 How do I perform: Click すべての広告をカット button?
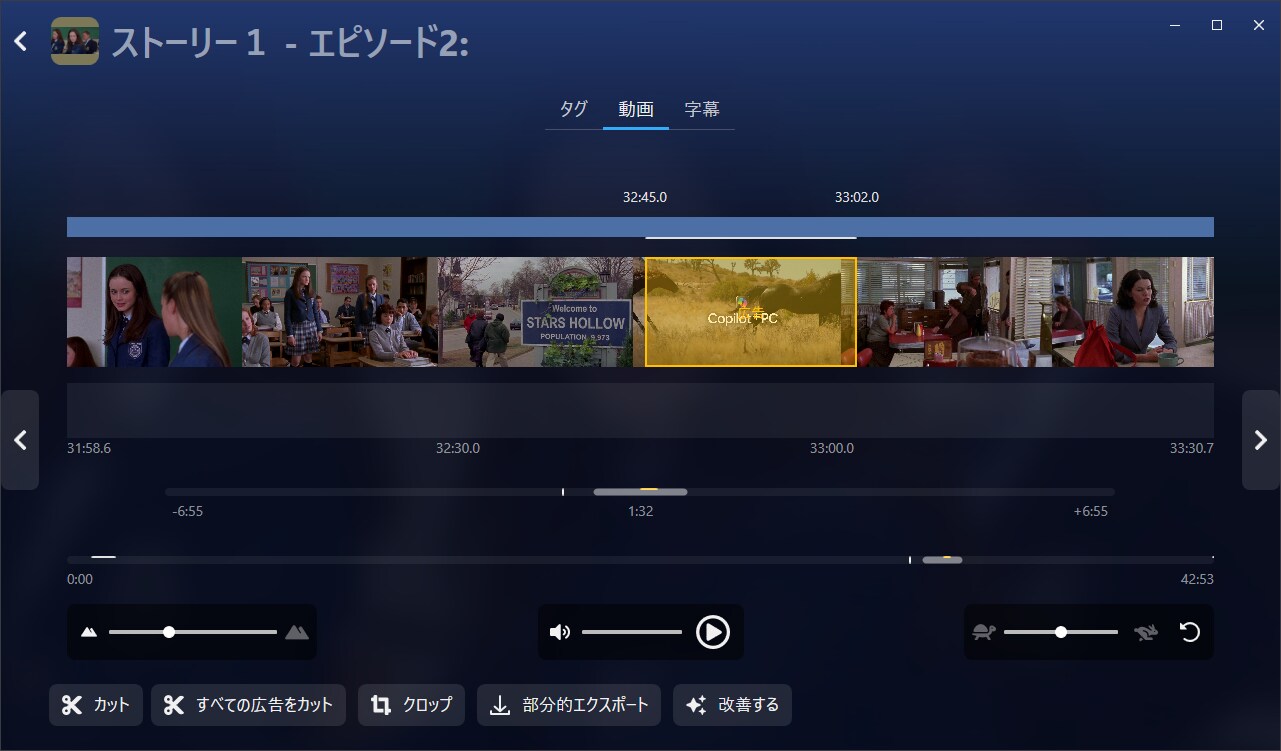[249, 705]
